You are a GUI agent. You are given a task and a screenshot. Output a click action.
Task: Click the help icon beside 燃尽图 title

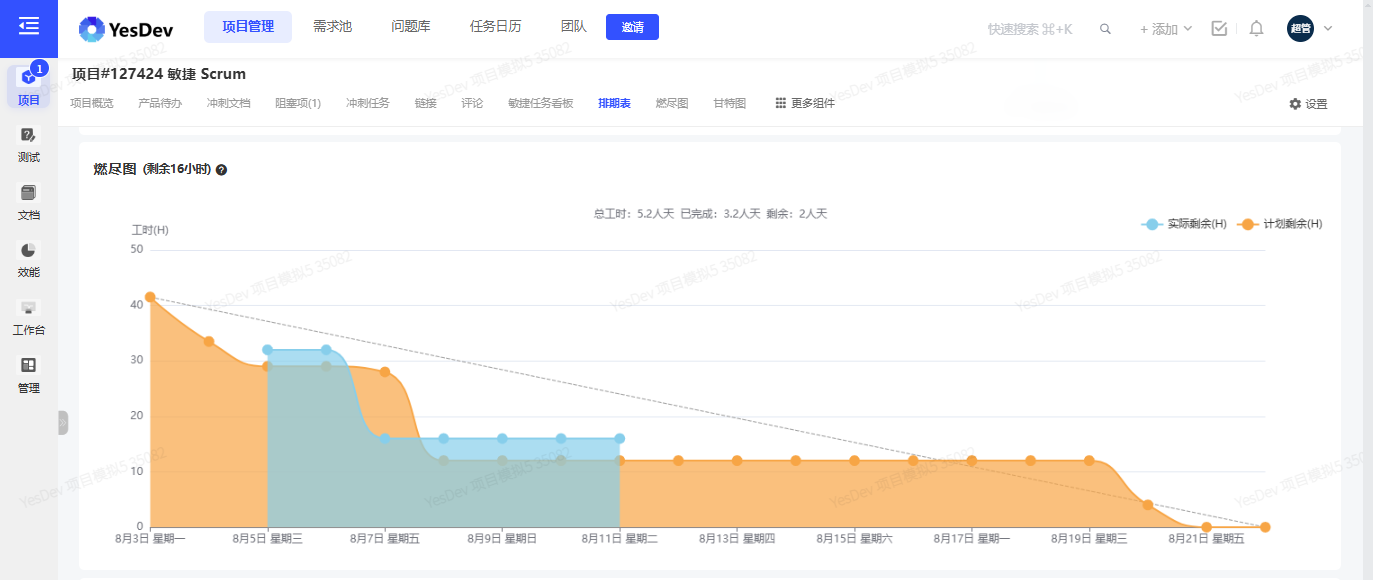pyautogui.click(x=221, y=170)
